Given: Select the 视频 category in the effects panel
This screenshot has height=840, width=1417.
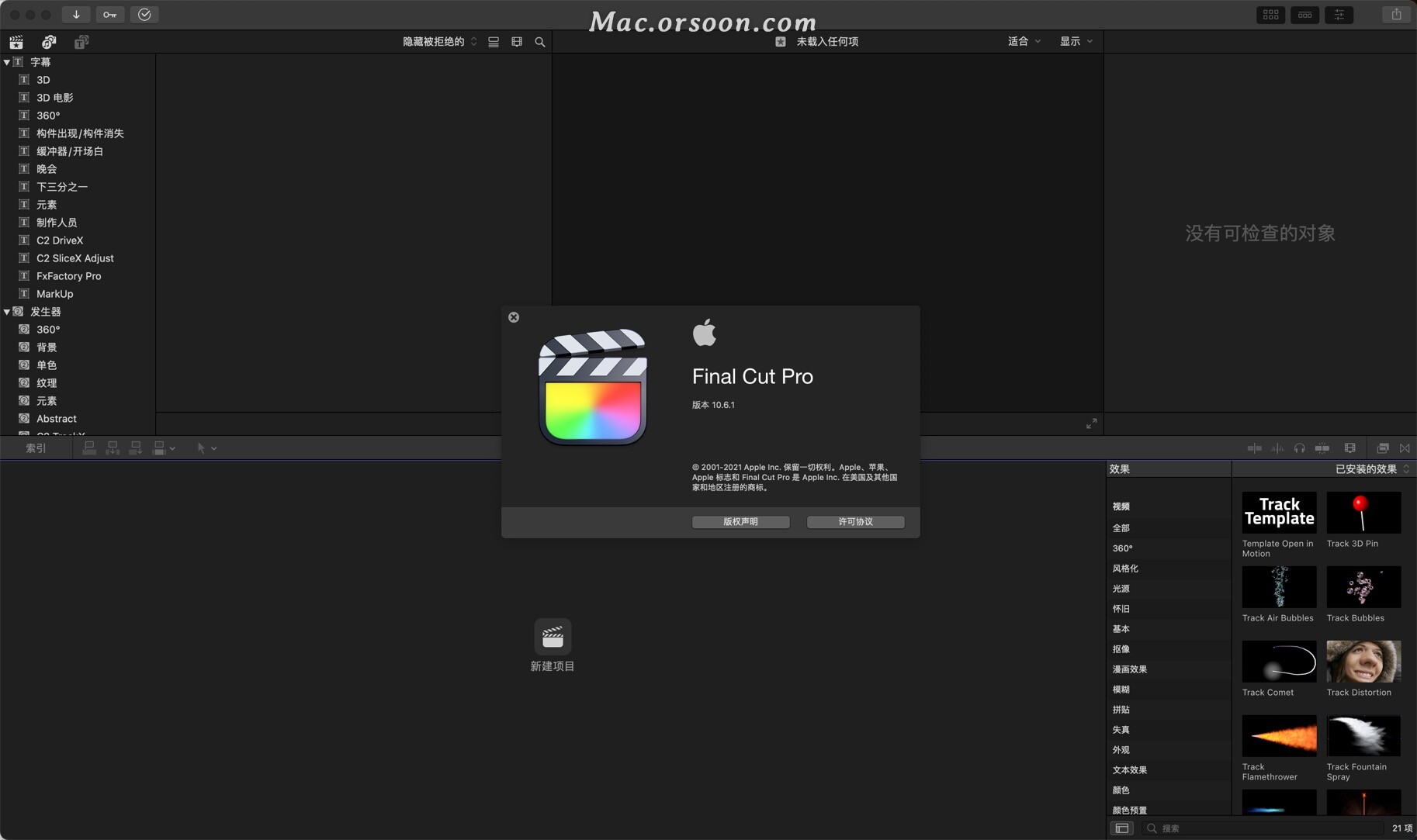Looking at the screenshot, I should click(x=1121, y=506).
